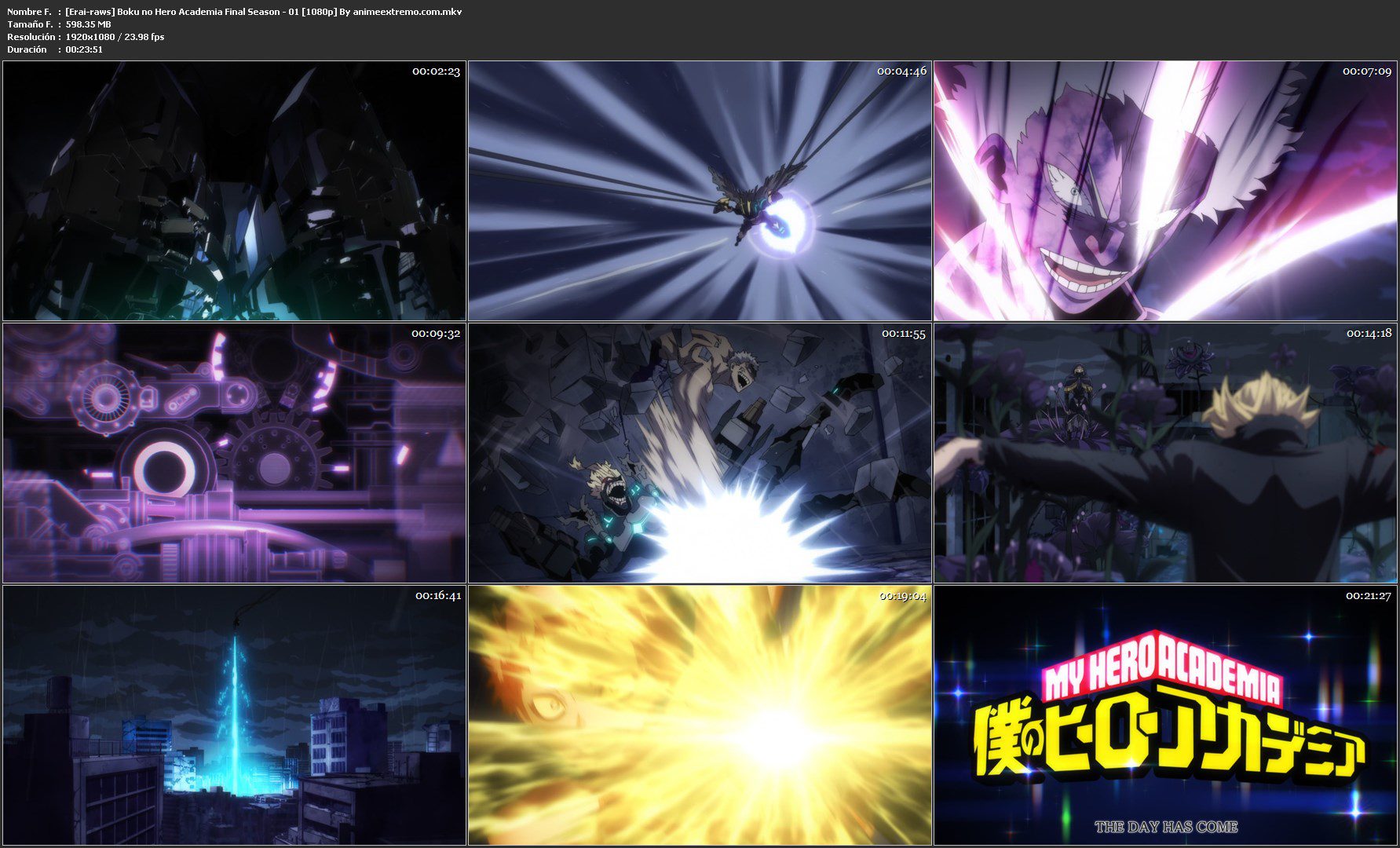1400x848 pixels.
Task: Select the purple gears machinery thumbnail
Action: 234,453
